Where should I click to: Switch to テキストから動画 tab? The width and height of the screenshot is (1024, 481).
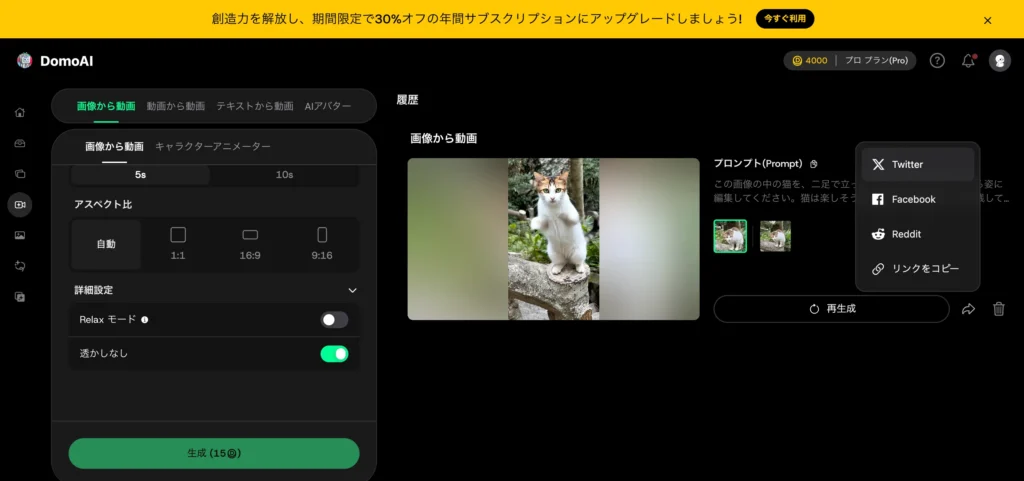[255, 106]
